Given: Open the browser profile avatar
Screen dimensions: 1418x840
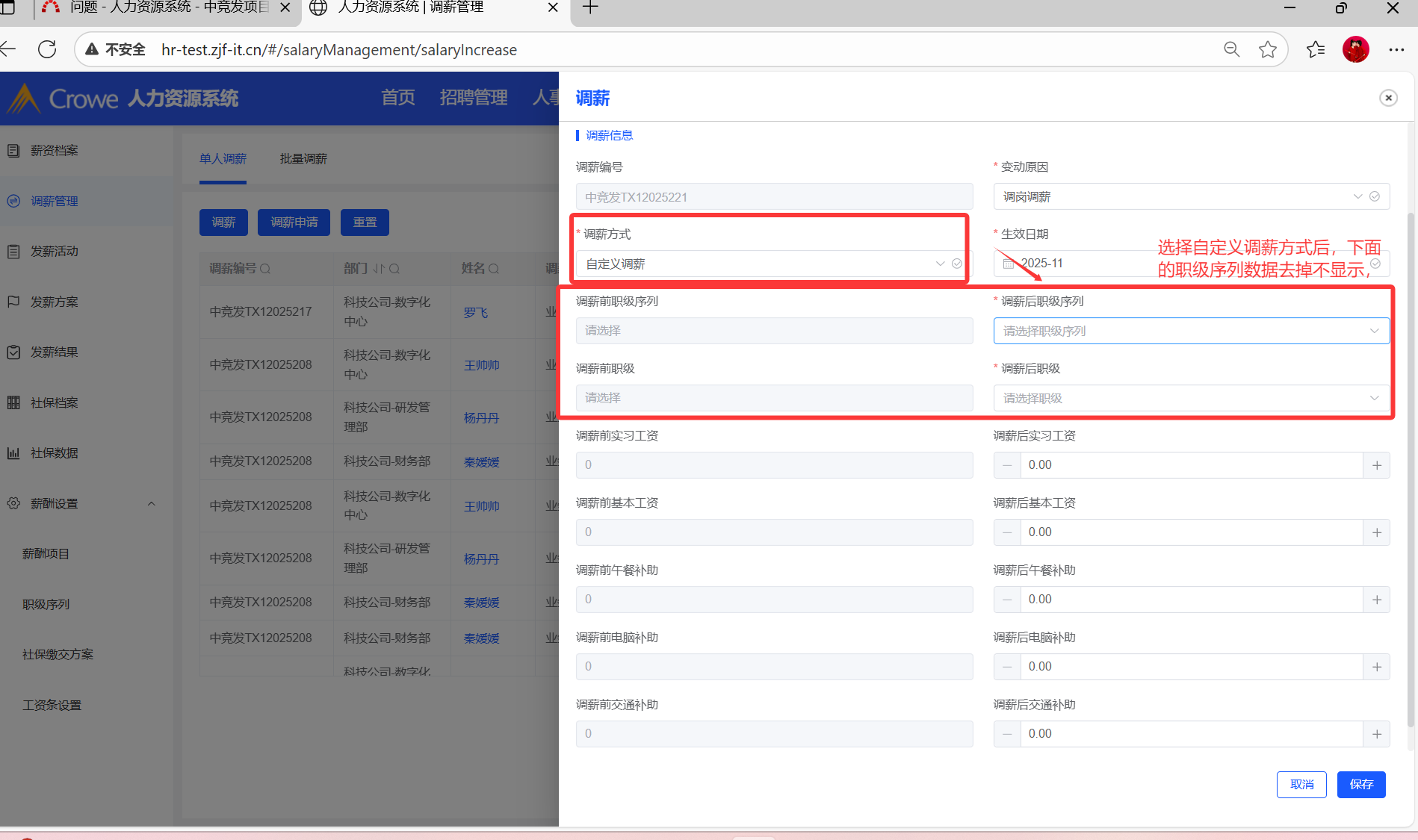Looking at the screenshot, I should tap(1356, 49).
